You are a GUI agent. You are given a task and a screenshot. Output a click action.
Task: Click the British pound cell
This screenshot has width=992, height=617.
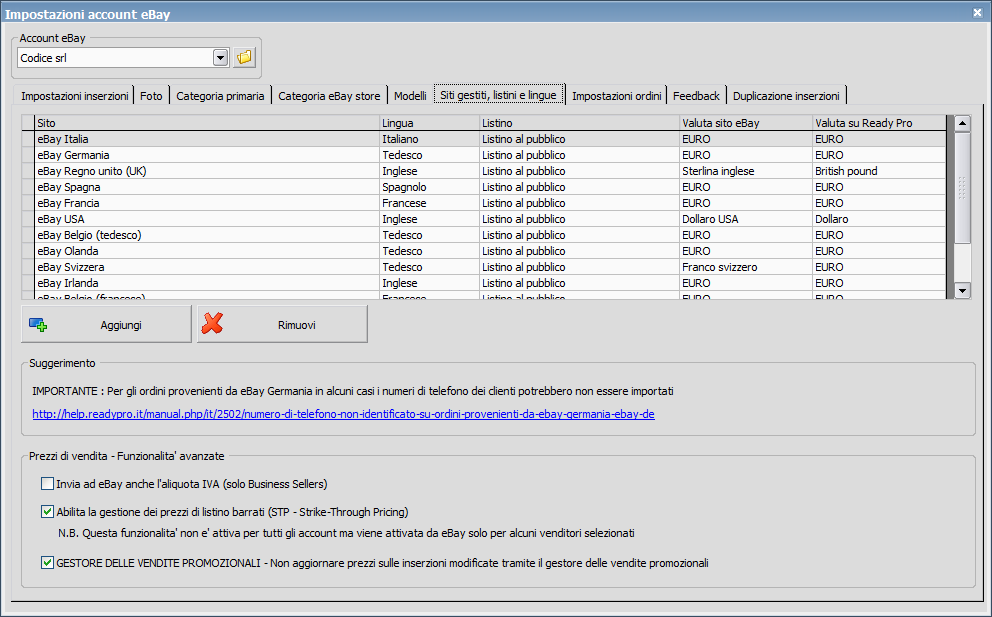(x=879, y=171)
